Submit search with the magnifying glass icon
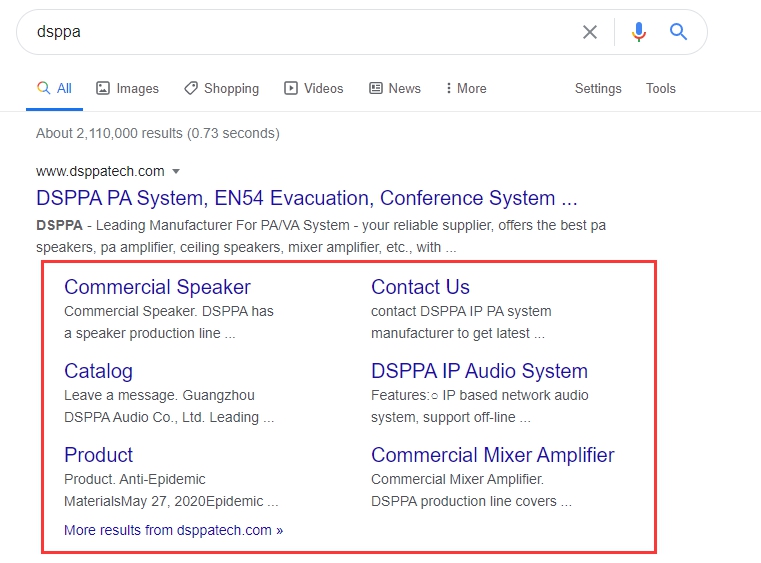 pyautogui.click(x=678, y=32)
